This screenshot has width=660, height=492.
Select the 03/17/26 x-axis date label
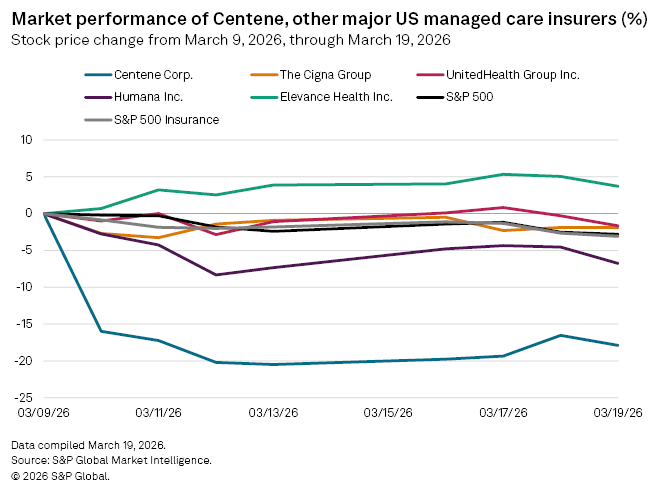[503, 412]
